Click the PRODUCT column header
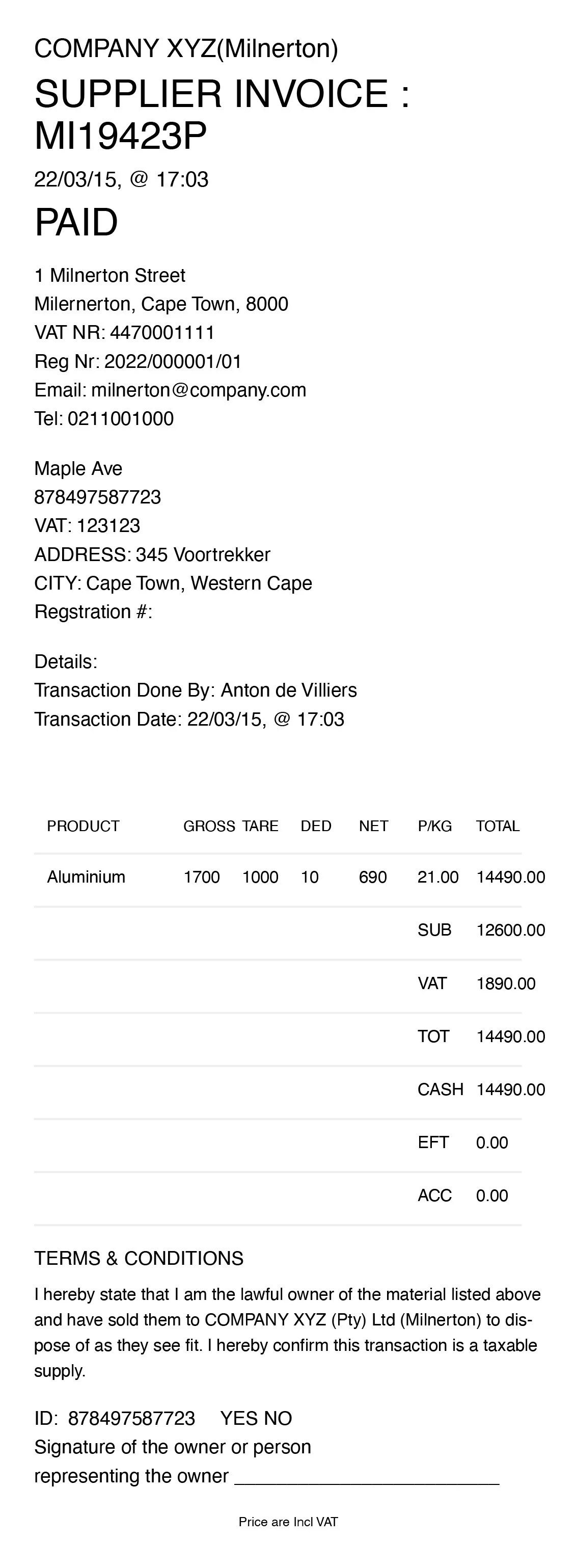 pos(84,826)
